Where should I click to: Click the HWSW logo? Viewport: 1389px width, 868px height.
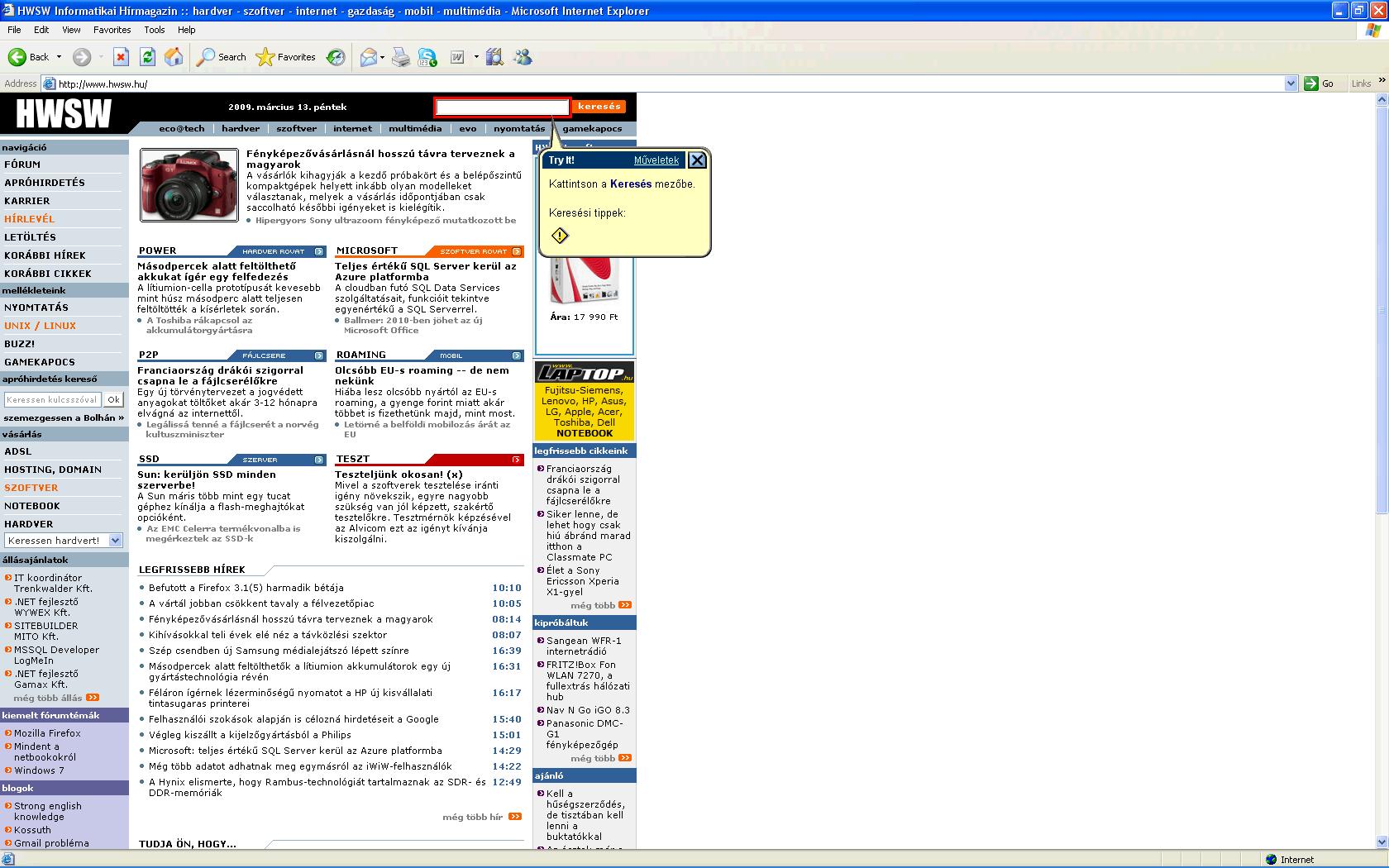[63, 113]
